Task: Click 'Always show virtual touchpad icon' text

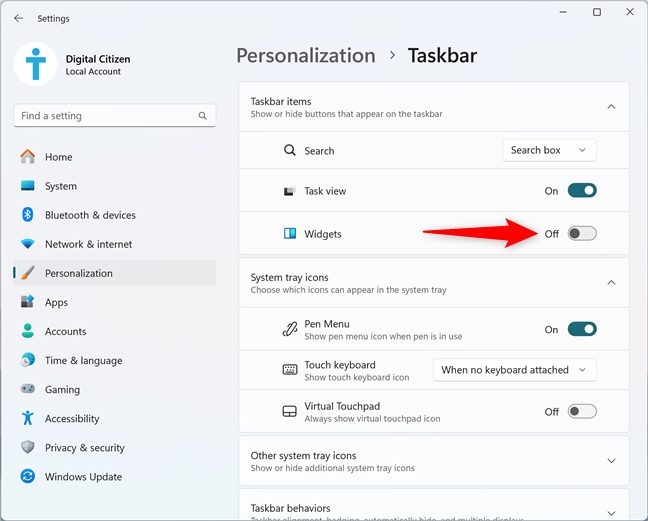Action: pos(372,419)
